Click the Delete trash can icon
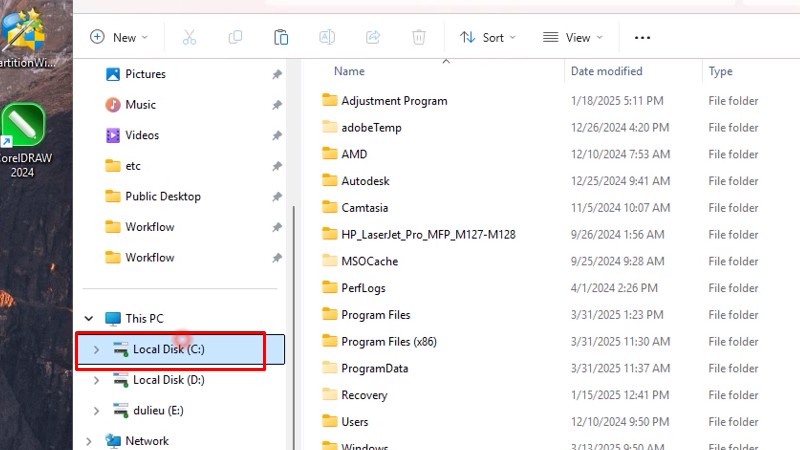The width and height of the screenshot is (800, 450). 419,37
